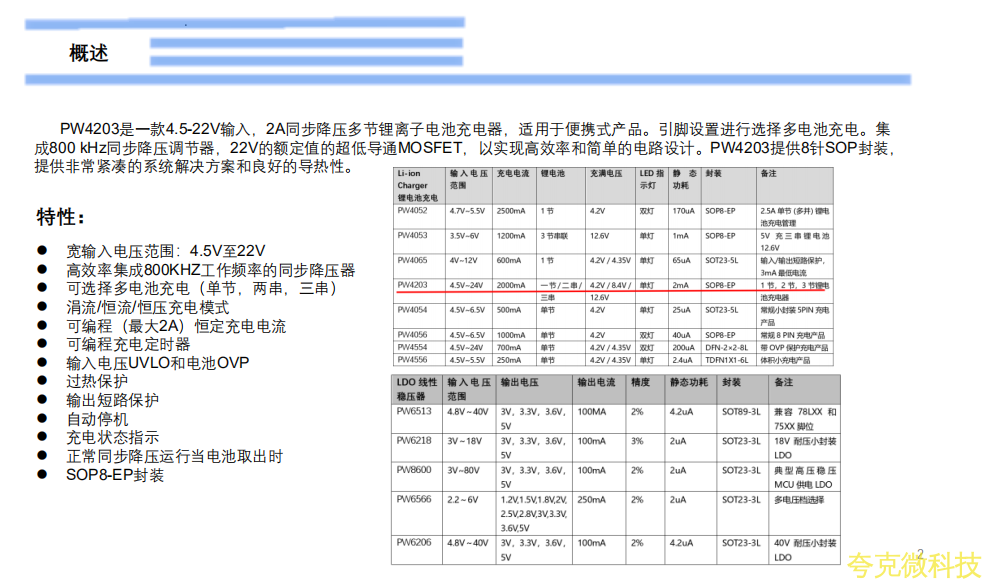Click the PW4065 model entry

pos(413,260)
